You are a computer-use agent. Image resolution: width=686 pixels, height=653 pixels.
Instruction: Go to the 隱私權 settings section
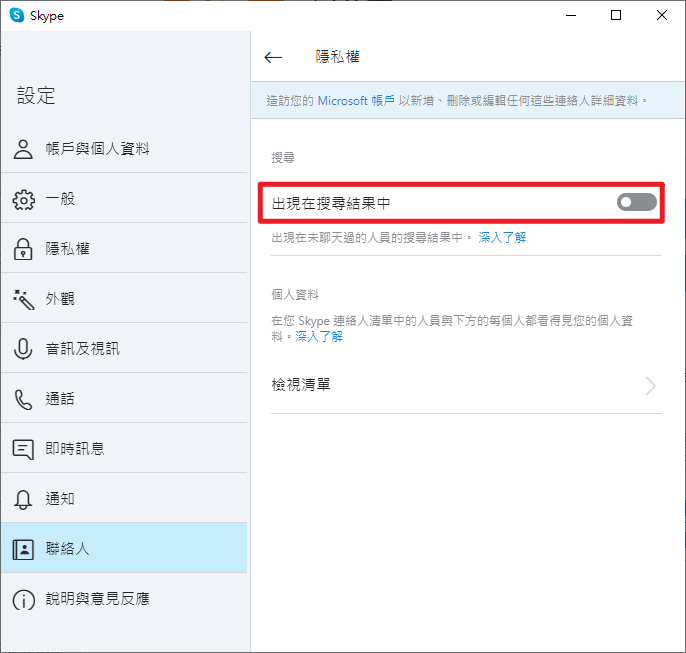click(124, 248)
